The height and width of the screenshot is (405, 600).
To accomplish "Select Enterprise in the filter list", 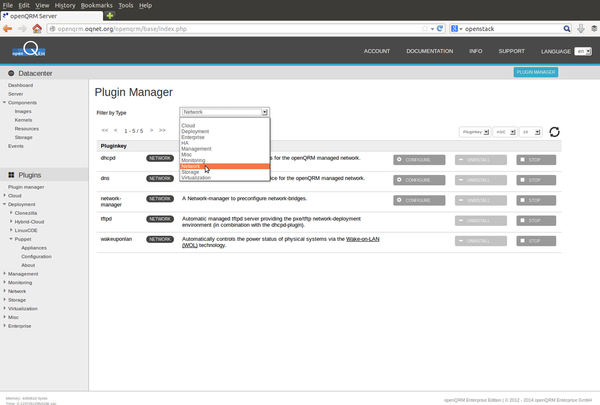I will [225, 137].
